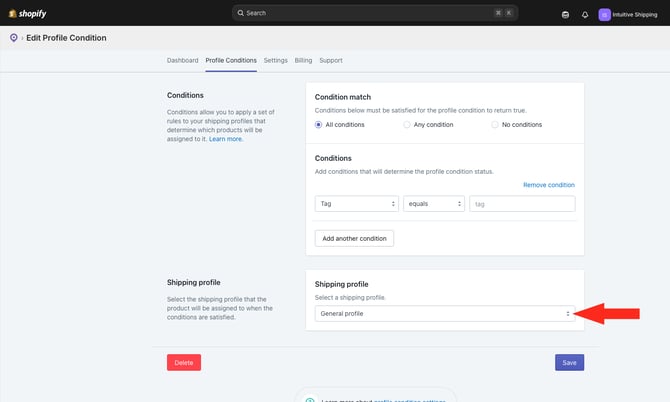Viewport: 670px width, 402px height.
Task: Click Remove condition link
Action: [x=549, y=185]
